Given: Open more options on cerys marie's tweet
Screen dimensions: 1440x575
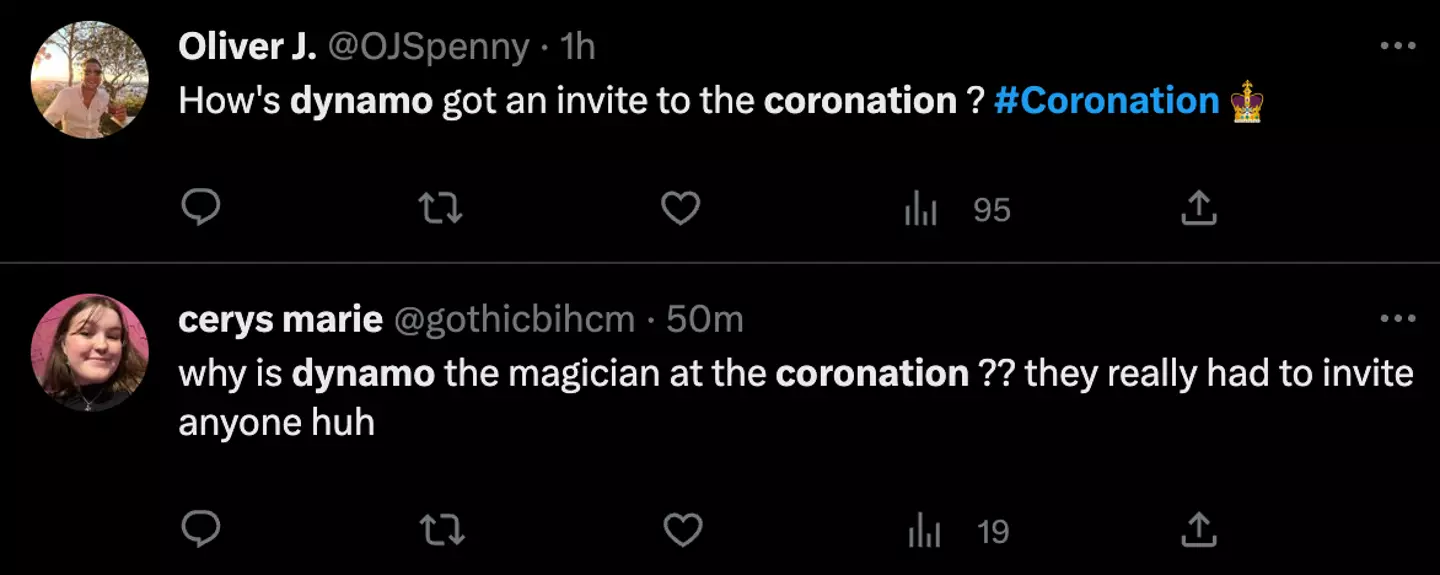Looking at the screenshot, I should tap(1397, 319).
